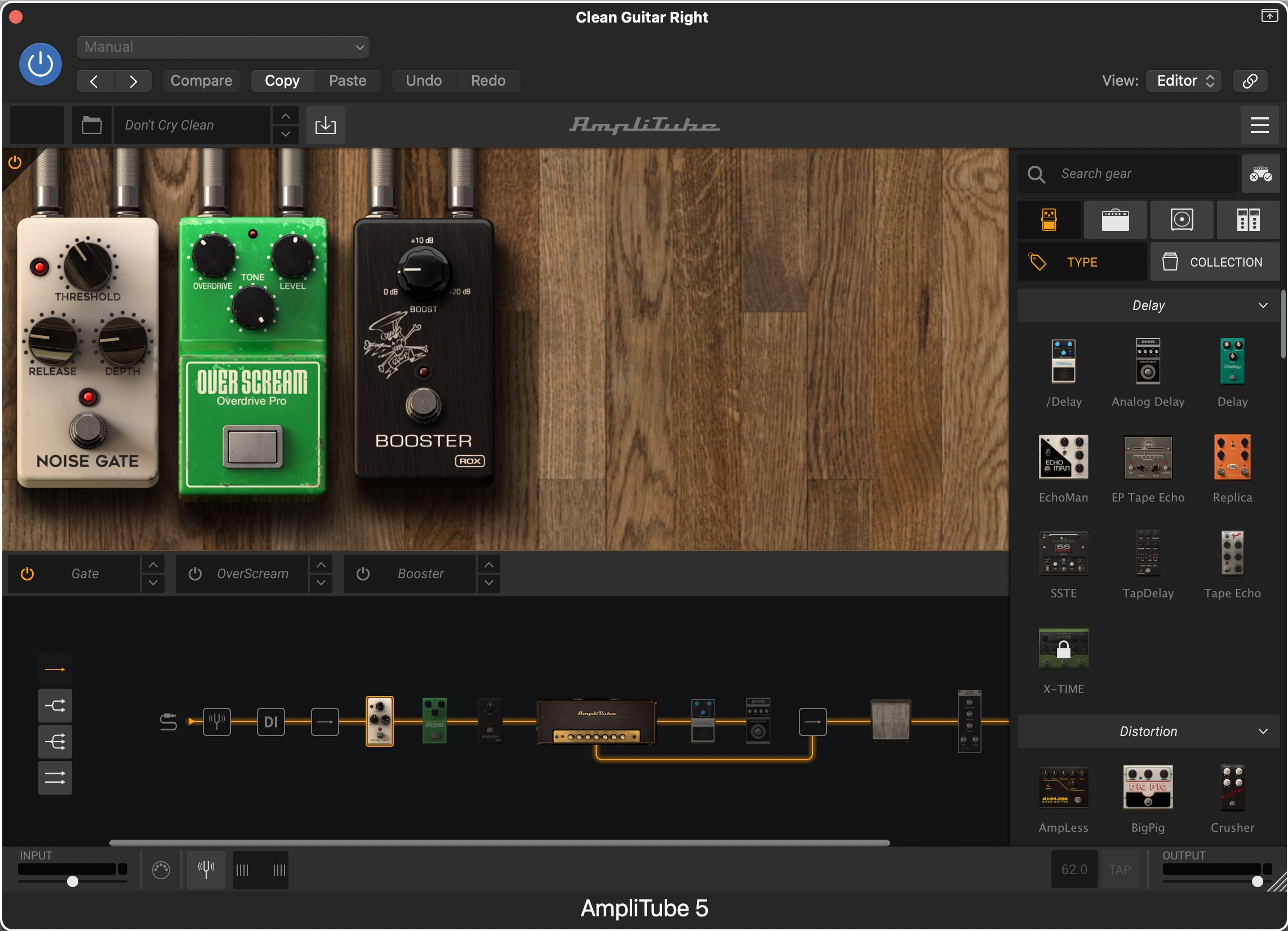Screen dimensions: 1288x931
Task: Step to previous preset via up arrow
Action: 286,116
